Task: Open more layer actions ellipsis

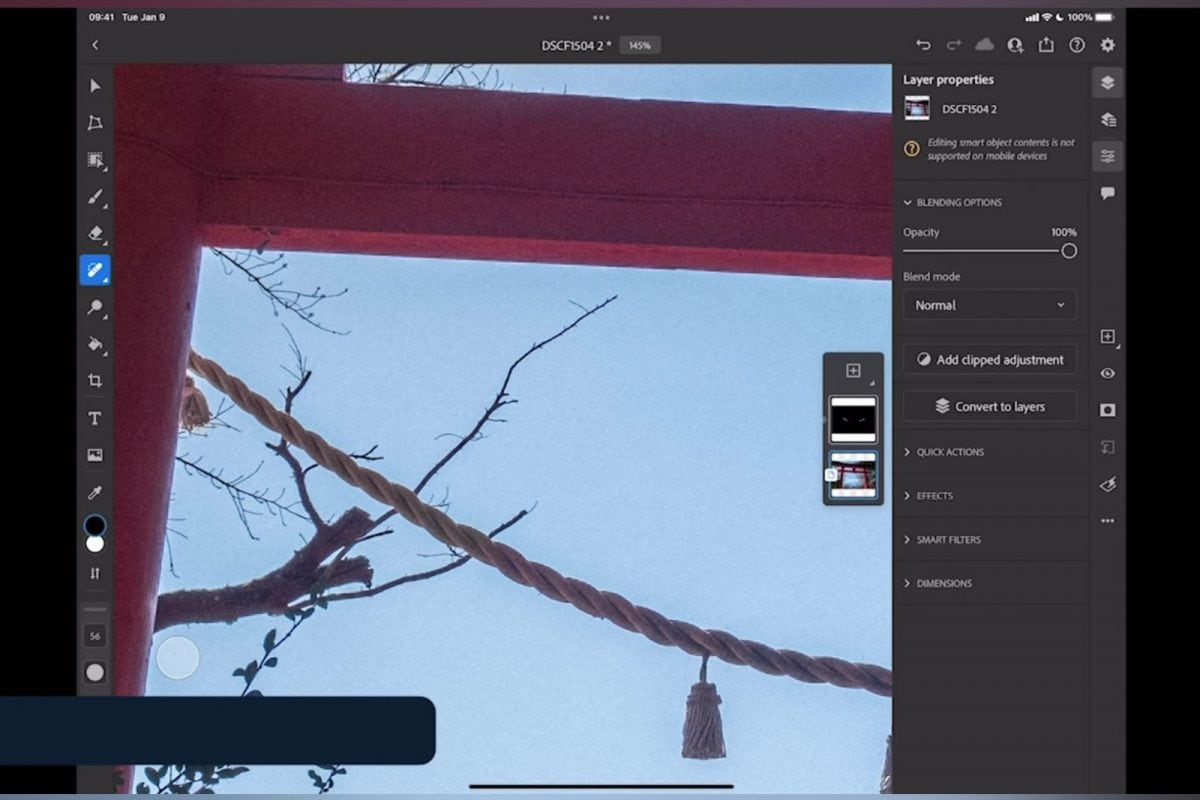Action: coord(1107,521)
